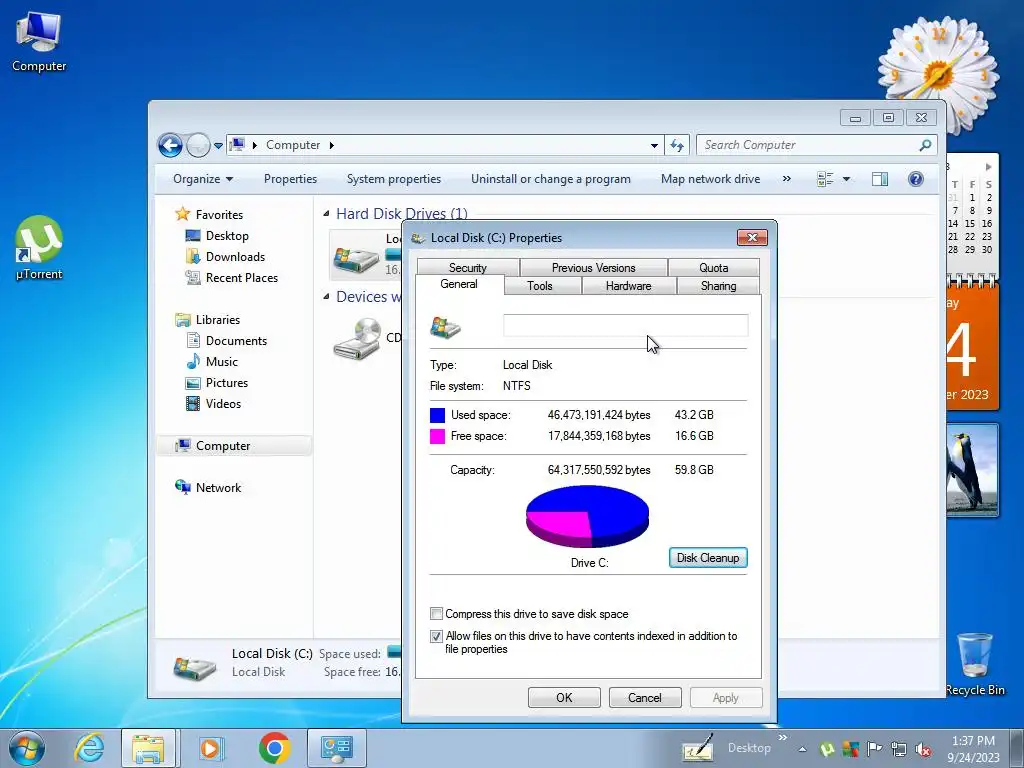Click the Search Computer box
1024x768 pixels.
(817, 145)
